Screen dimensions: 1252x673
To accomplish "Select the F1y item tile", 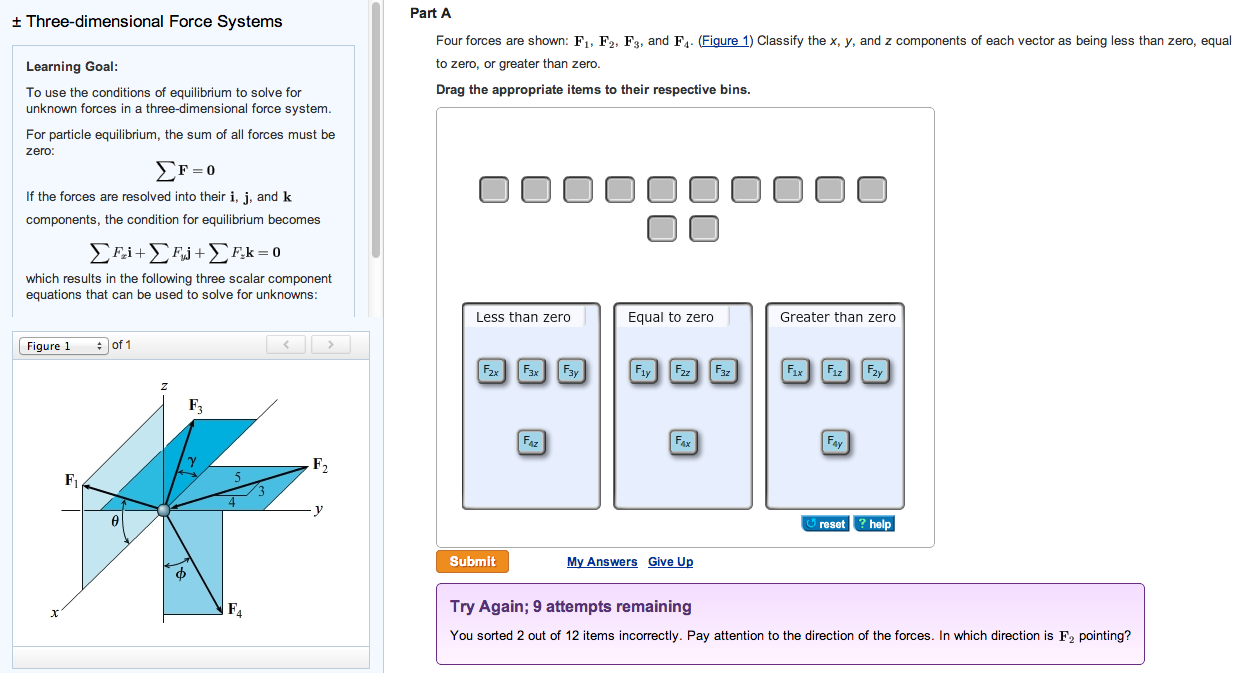I will point(642,370).
